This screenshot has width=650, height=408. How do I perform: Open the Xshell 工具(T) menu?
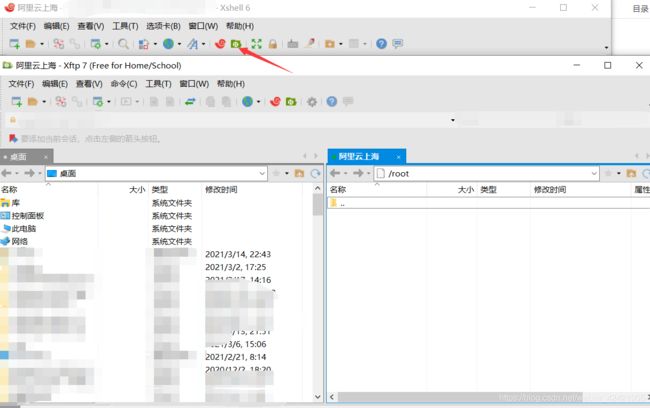[x=125, y=26]
